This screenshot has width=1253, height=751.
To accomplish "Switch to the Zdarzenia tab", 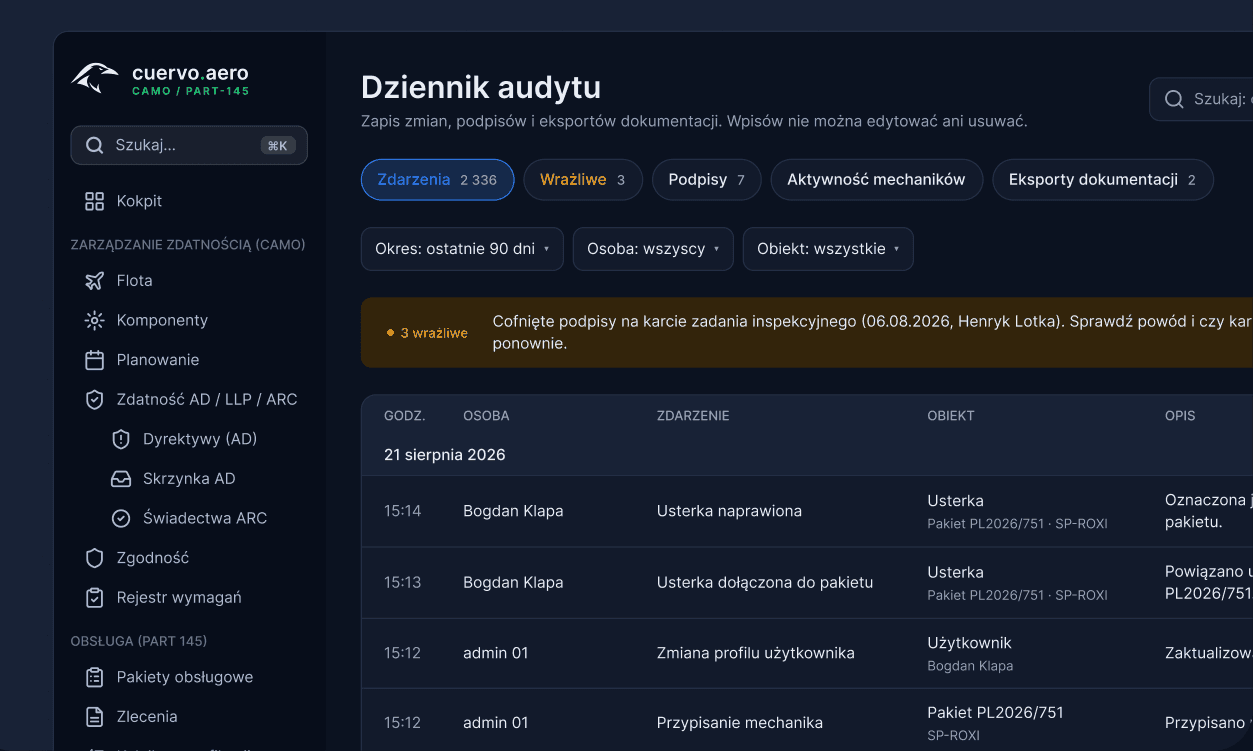I will pyautogui.click(x=437, y=180).
